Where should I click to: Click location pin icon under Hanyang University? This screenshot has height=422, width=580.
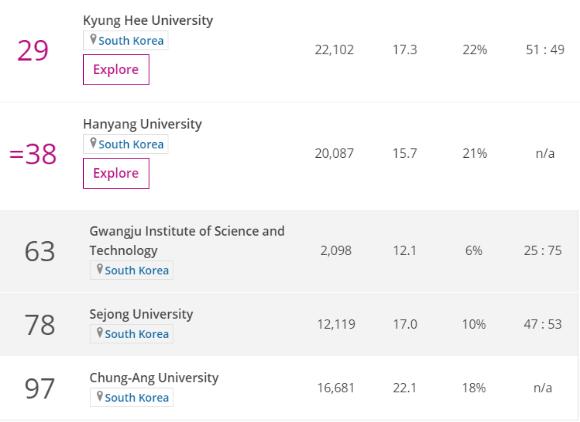[93, 143]
